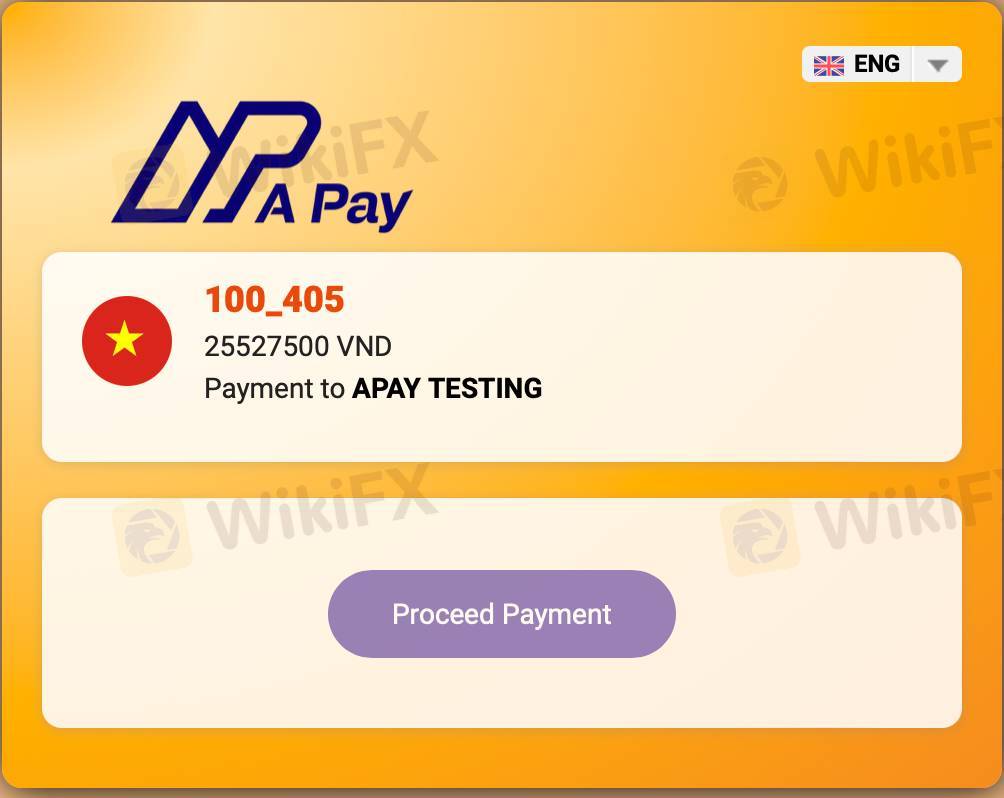
Task: Click the "Payment to" label text
Action: click(274, 389)
